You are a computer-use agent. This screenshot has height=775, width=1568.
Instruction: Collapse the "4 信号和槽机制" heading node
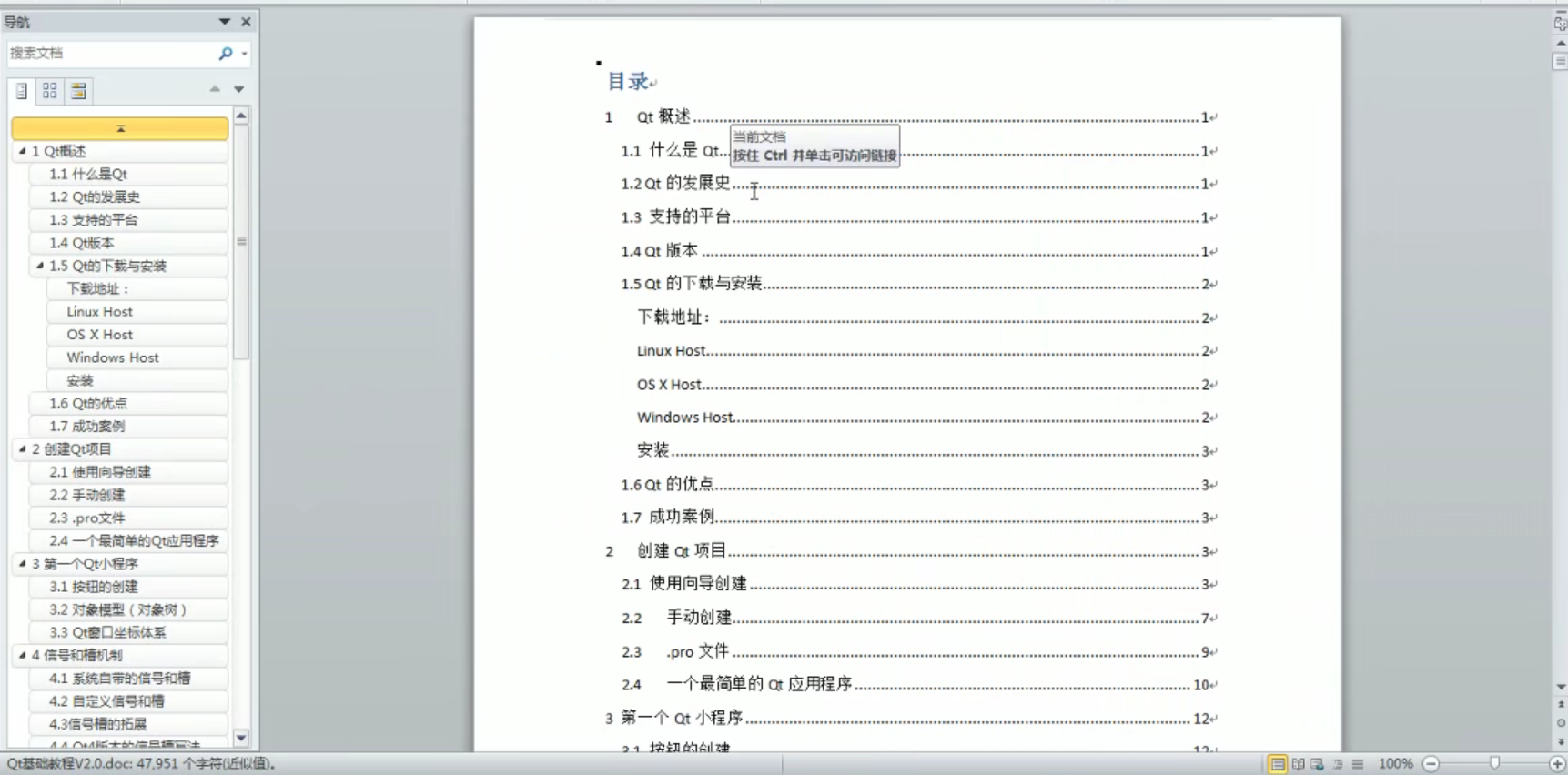(x=22, y=655)
